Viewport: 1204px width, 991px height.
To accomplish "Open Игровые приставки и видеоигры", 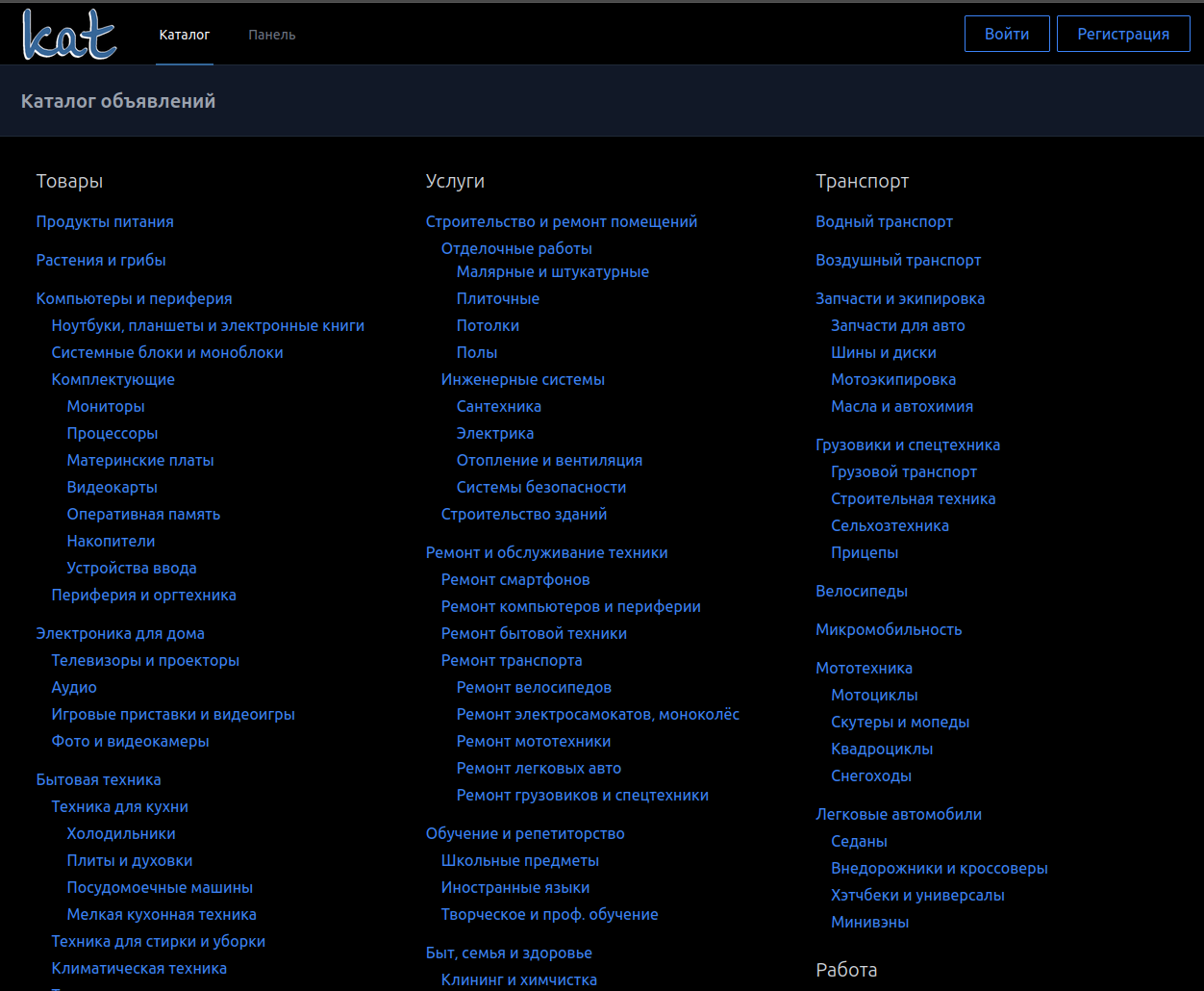I will pos(173,714).
